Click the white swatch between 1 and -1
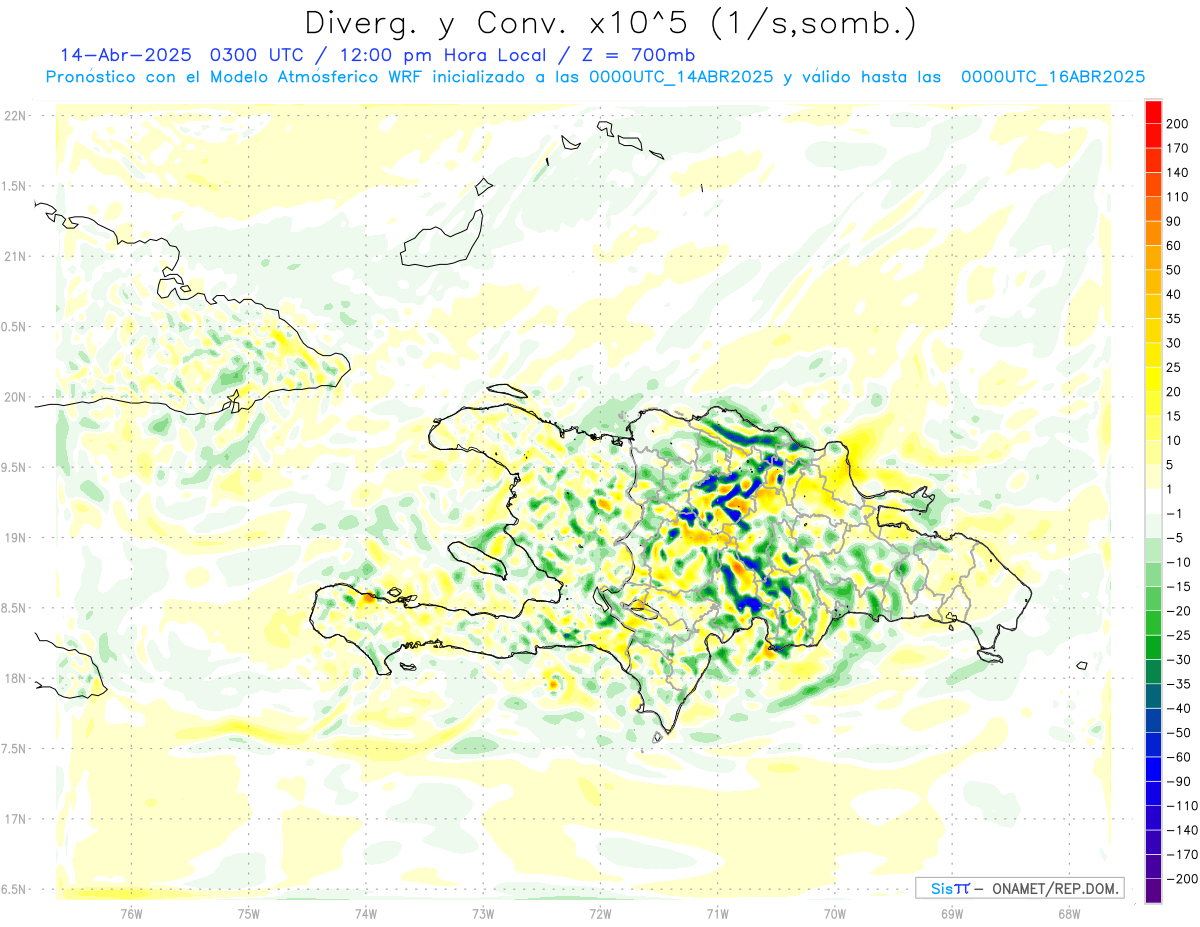Image resolution: width=1200 pixels, height=927 pixels. pyautogui.click(x=1153, y=500)
